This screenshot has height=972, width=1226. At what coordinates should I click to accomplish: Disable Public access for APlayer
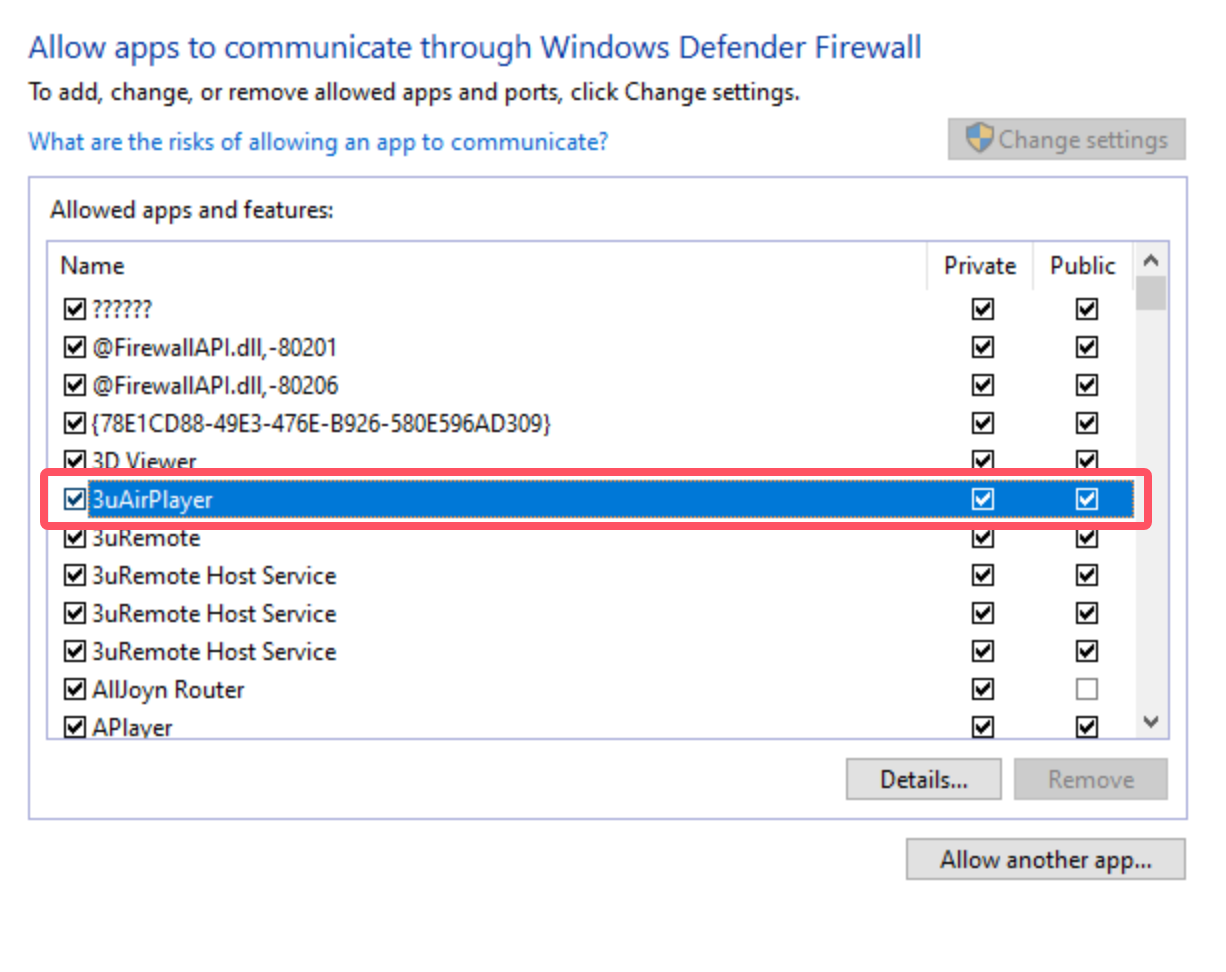[x=1087, y=727]
